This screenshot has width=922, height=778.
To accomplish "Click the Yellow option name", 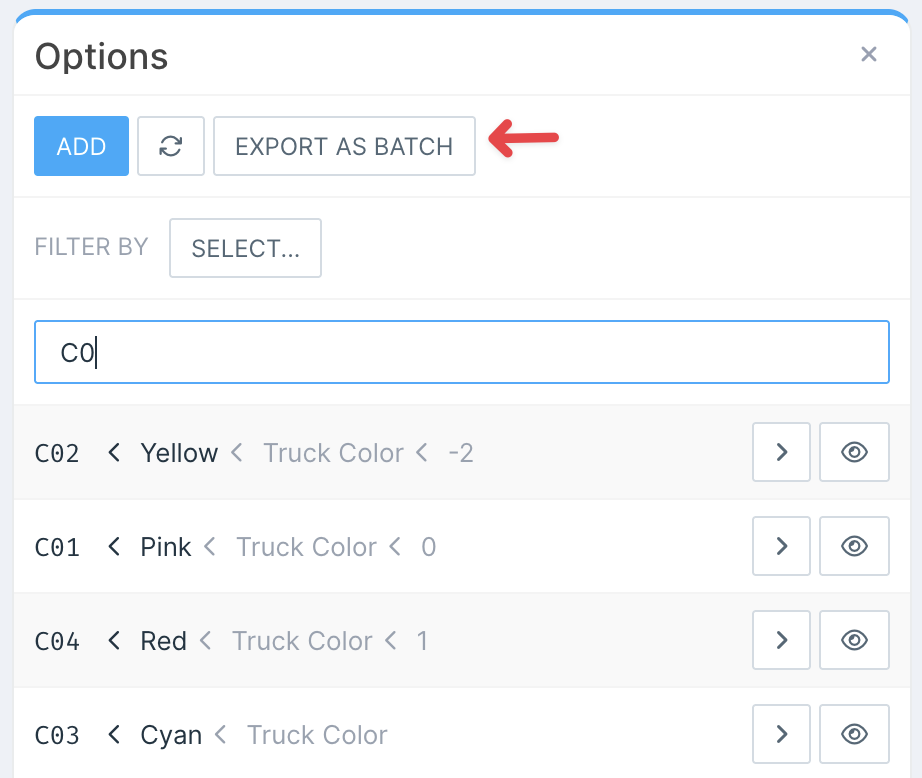I will click(179, 453).
